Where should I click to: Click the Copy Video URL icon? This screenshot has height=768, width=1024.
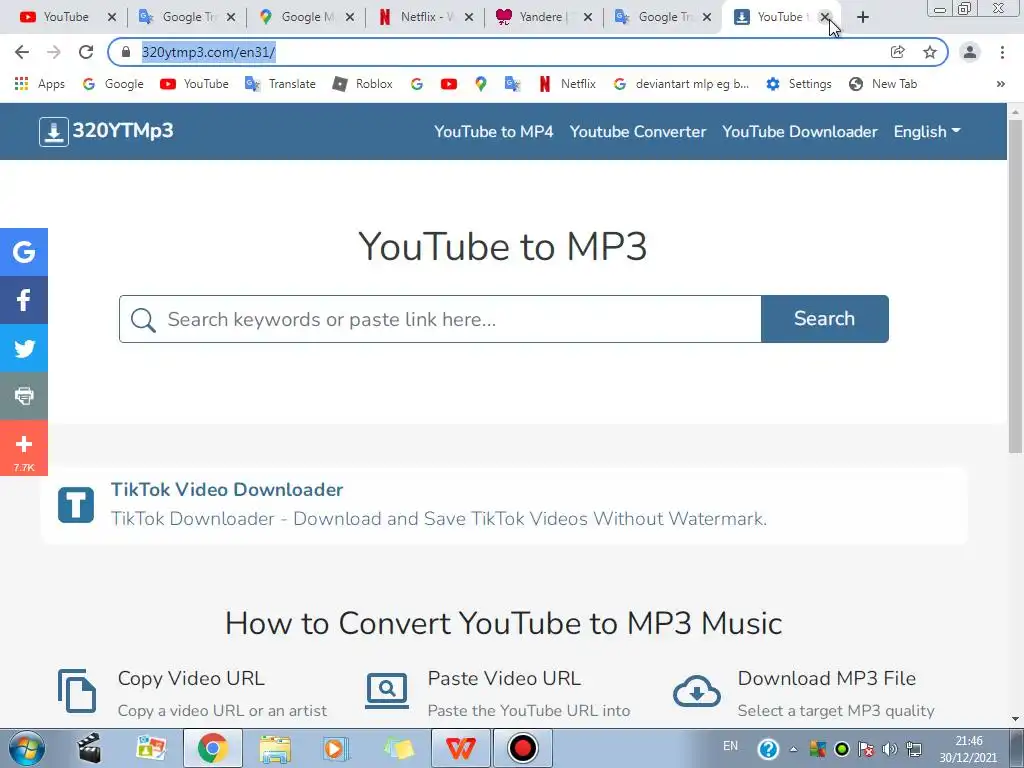pos(77,691)
